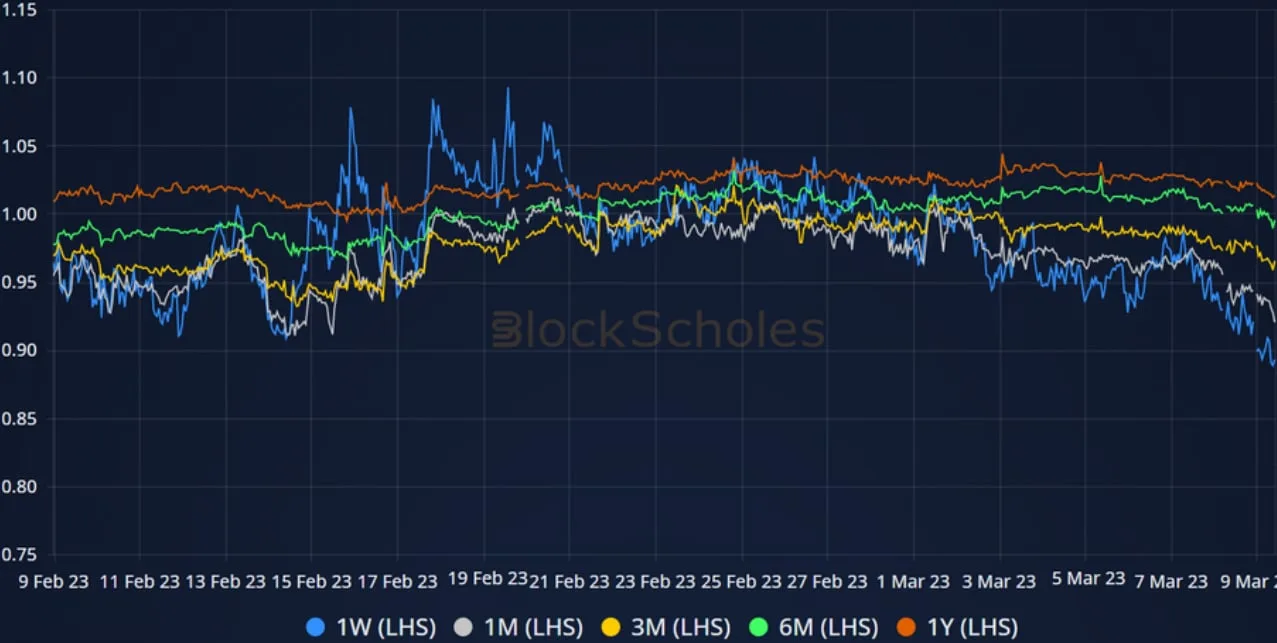Click the 3 Mar 23 date label
The height and width of the screenshot is (643, 1277).
(x=999, y=581)
